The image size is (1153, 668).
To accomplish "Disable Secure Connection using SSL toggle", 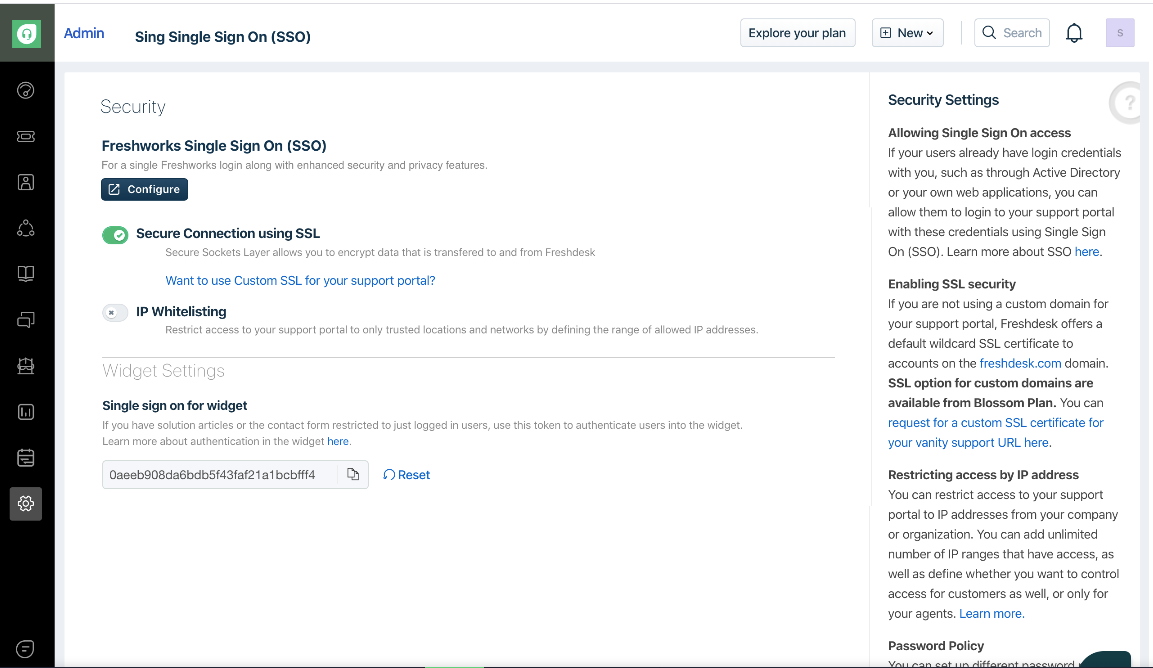I will coord(115,235).
